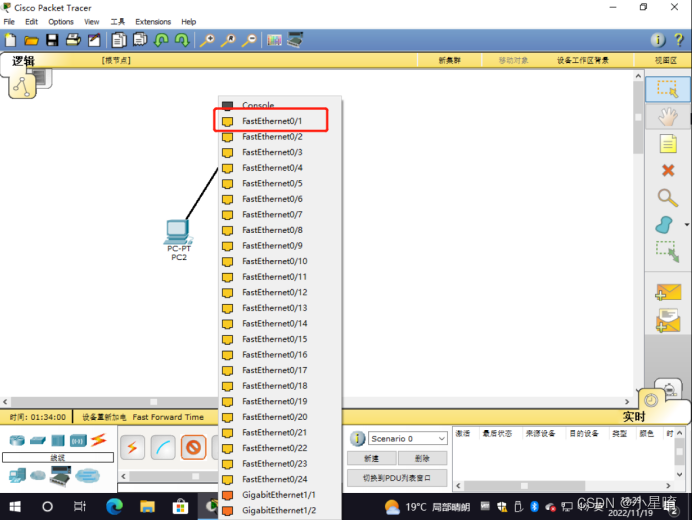The image size is (693, 520).
Task: Choose the Resize Shape tool
Action: (x=667, y=251)
